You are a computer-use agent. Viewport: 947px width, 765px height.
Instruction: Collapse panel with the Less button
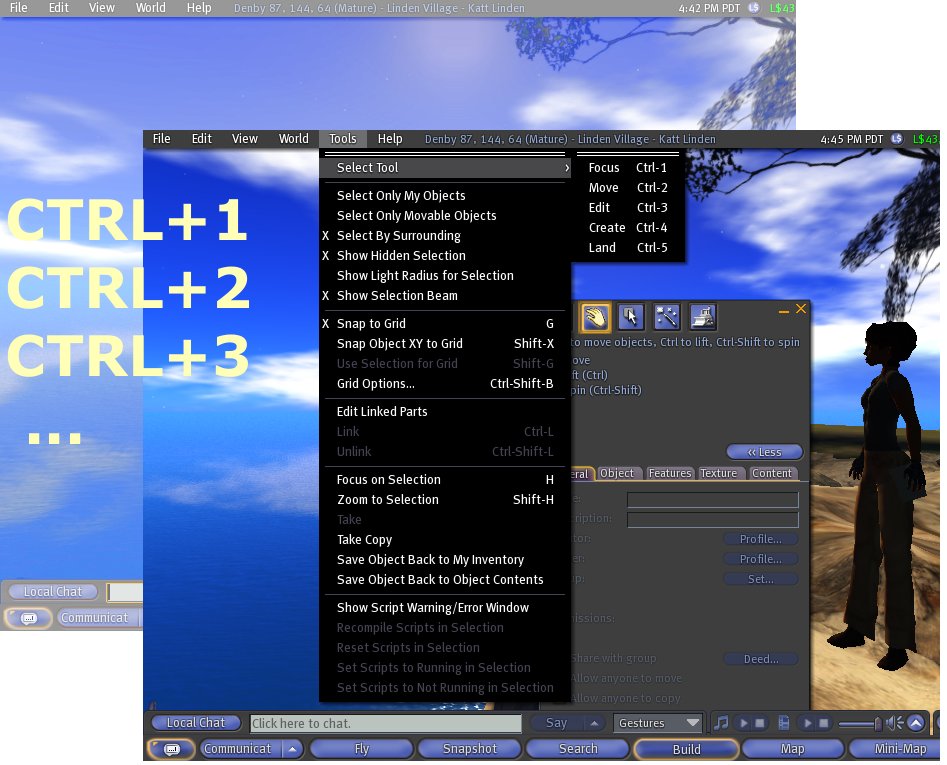[765, 452]
